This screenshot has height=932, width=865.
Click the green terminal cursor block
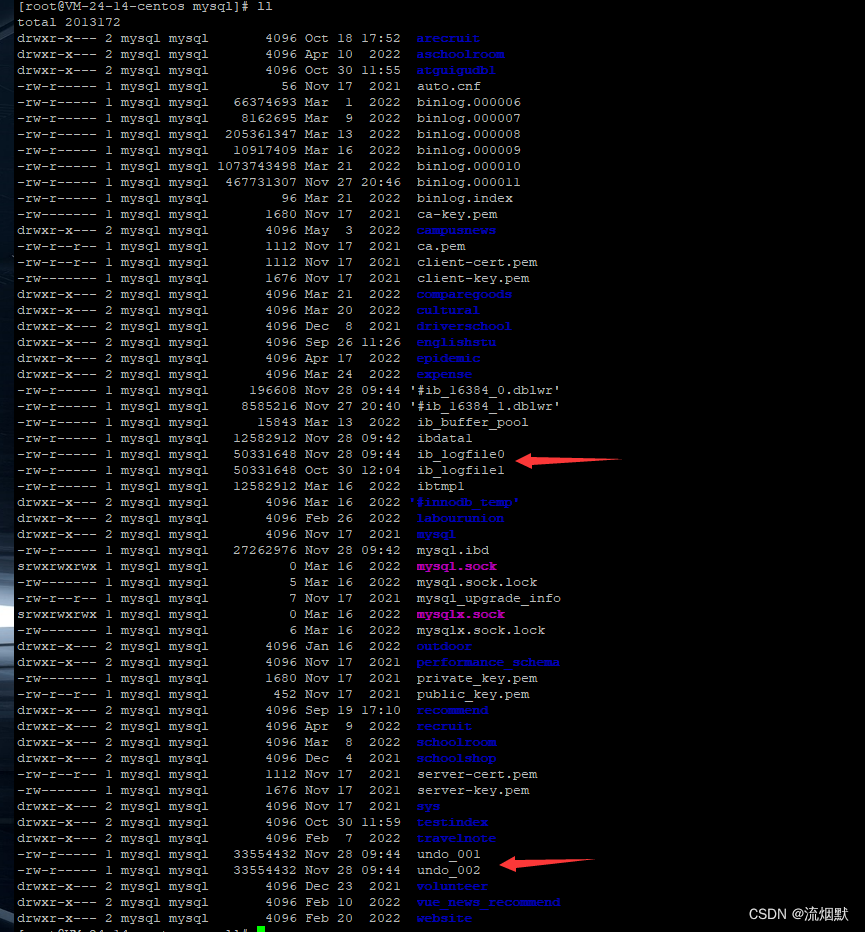pyautogui.click(x=261, y=929)
